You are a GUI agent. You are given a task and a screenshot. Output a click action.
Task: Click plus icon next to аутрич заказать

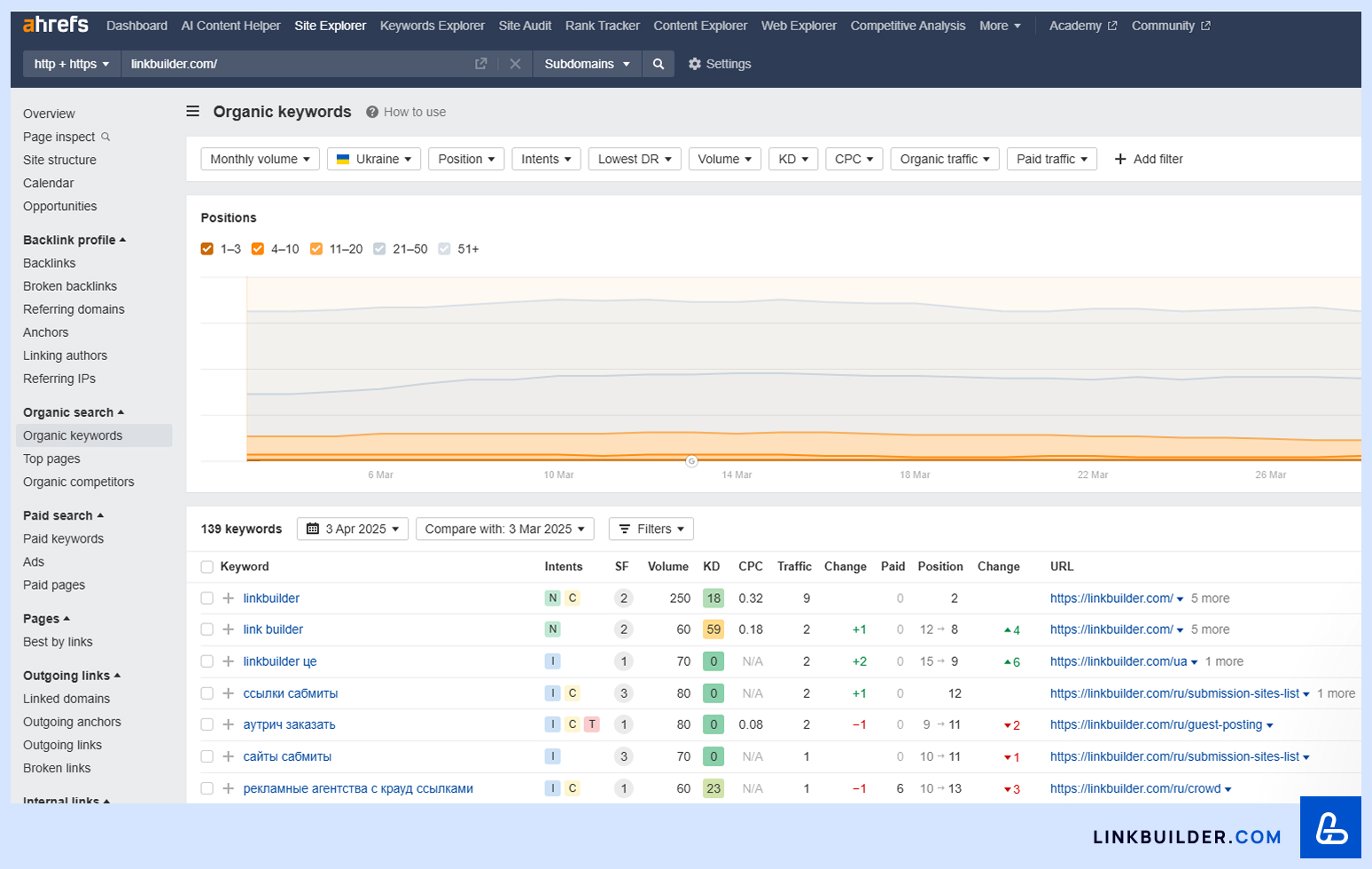(228, 724)
